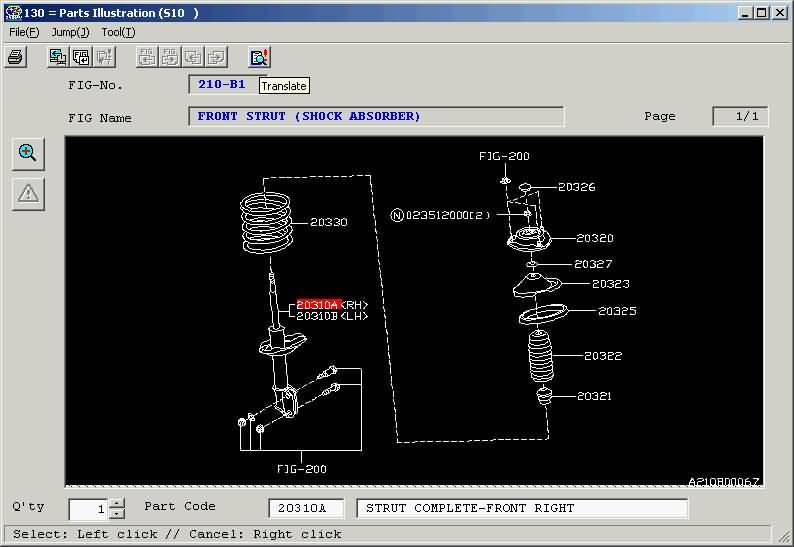The width and height of the screenshot is (794, 547).
Task: Click the printer icon in the toolbar
Action: click(x=15, y=57)
